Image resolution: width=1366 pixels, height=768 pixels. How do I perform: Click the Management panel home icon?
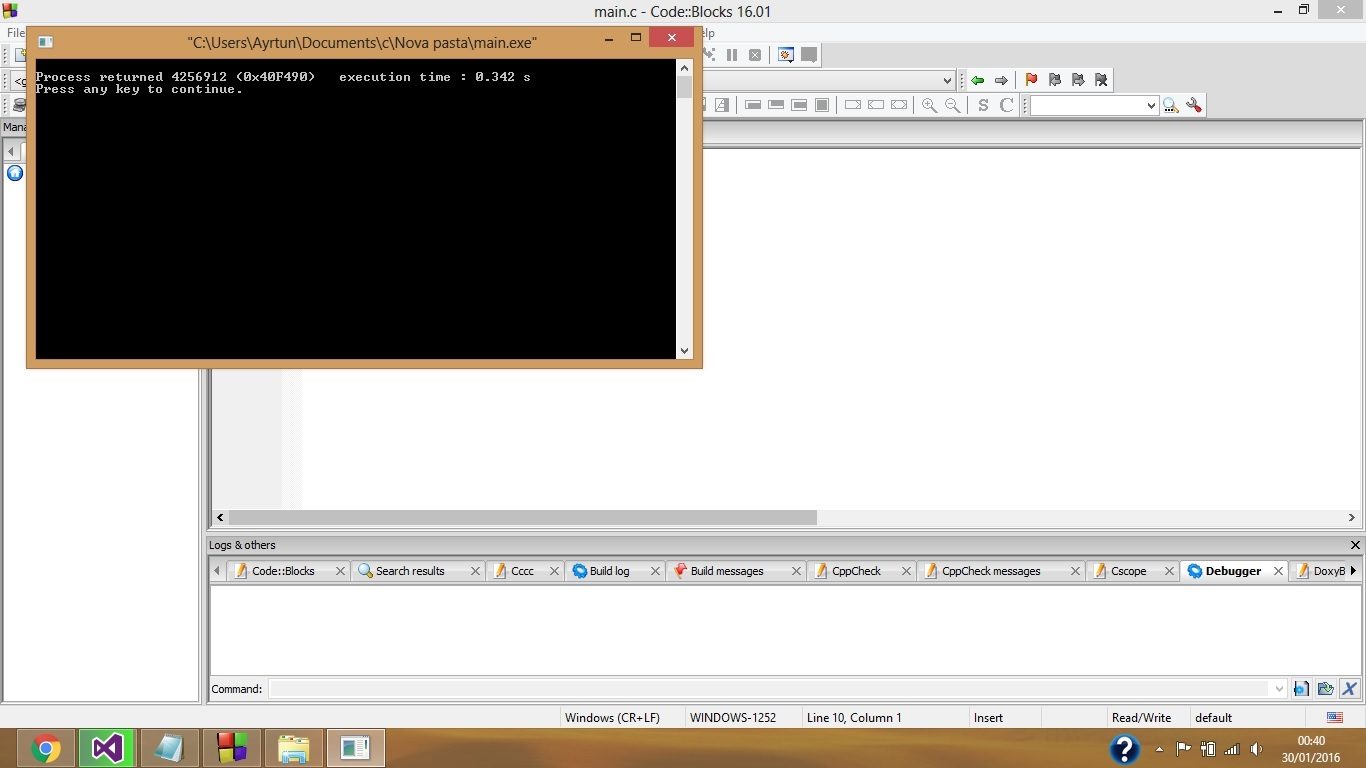(x=15, y=173)
